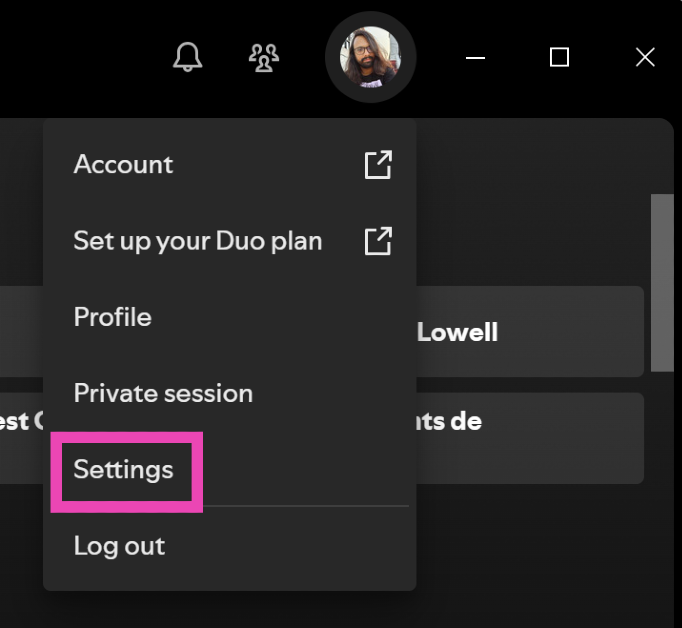Image resolution: width=682 pixels, height=628 pixels.
Task: Click the external link icon beside Account
Action: [x=378, y=165]
